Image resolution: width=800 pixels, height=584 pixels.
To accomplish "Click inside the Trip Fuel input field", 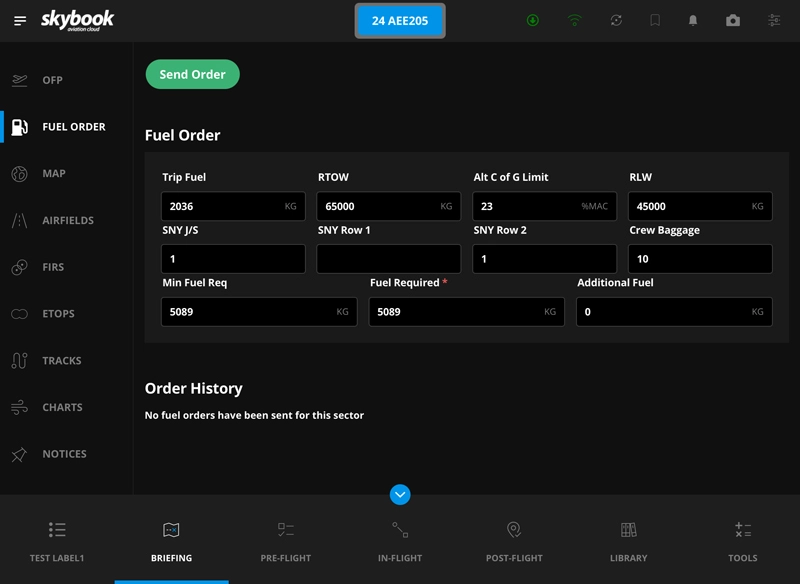I will 232,207.
